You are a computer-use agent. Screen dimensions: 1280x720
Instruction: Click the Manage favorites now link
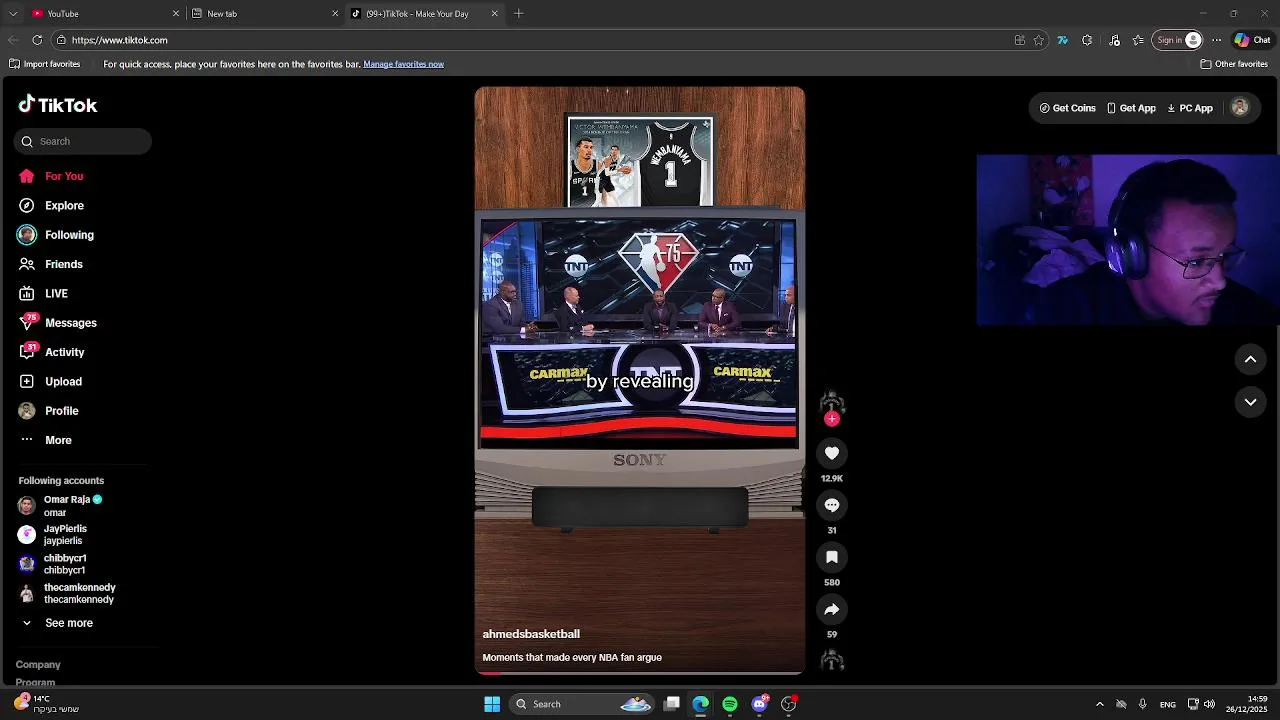point(403,64)
